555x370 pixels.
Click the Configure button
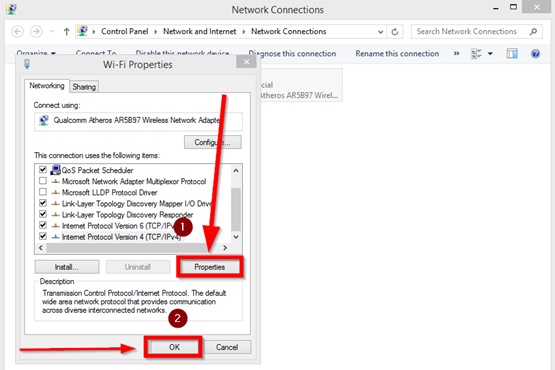(x=213, y=142)
